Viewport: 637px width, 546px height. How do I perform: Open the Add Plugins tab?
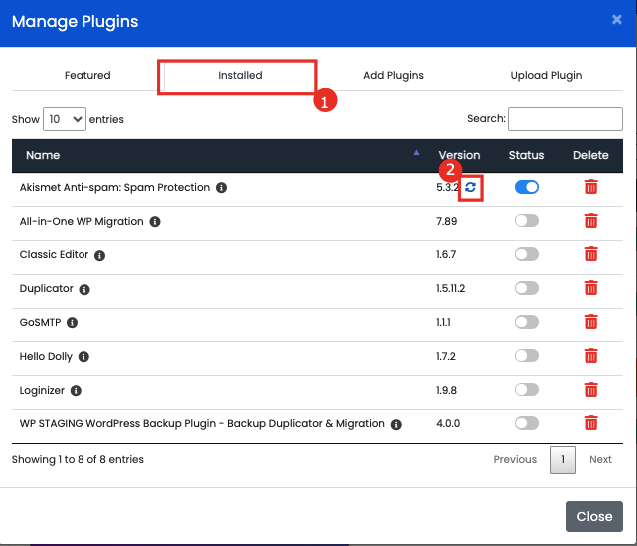(x=393, y=76)
